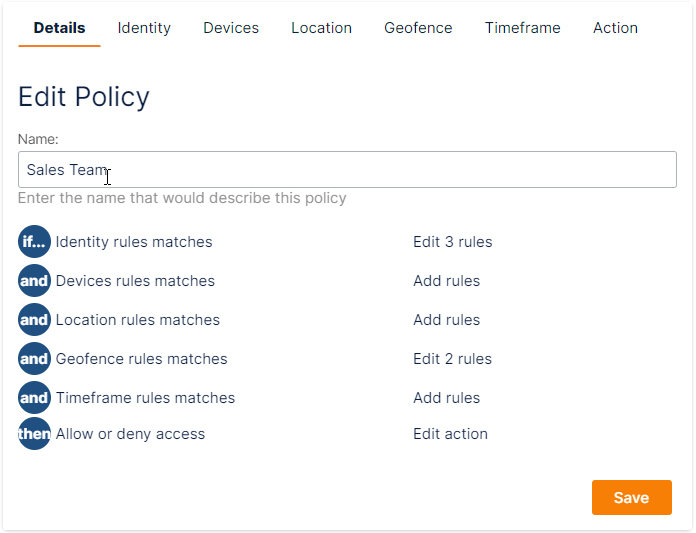Viewport: 696px width, 533px height.
Task: Save the policy with Save button
Action: [632, 497]
